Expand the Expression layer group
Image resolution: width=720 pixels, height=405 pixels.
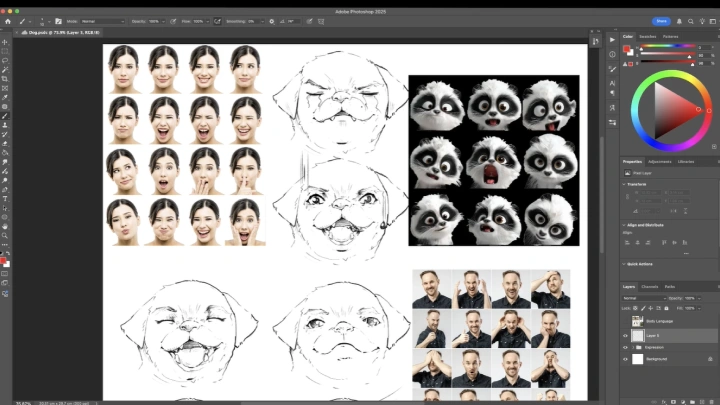point(633,348)
